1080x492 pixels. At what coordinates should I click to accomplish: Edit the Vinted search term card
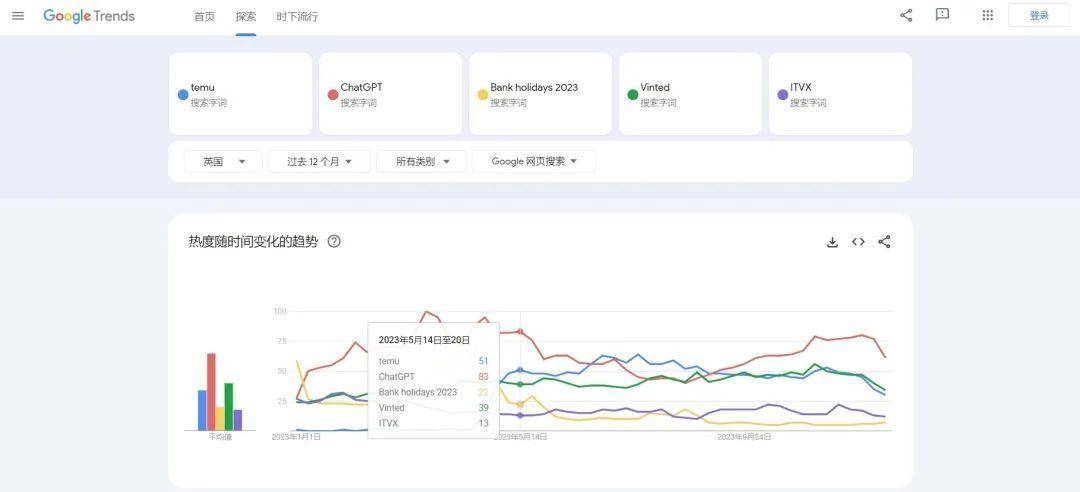(x=690, y=94)
